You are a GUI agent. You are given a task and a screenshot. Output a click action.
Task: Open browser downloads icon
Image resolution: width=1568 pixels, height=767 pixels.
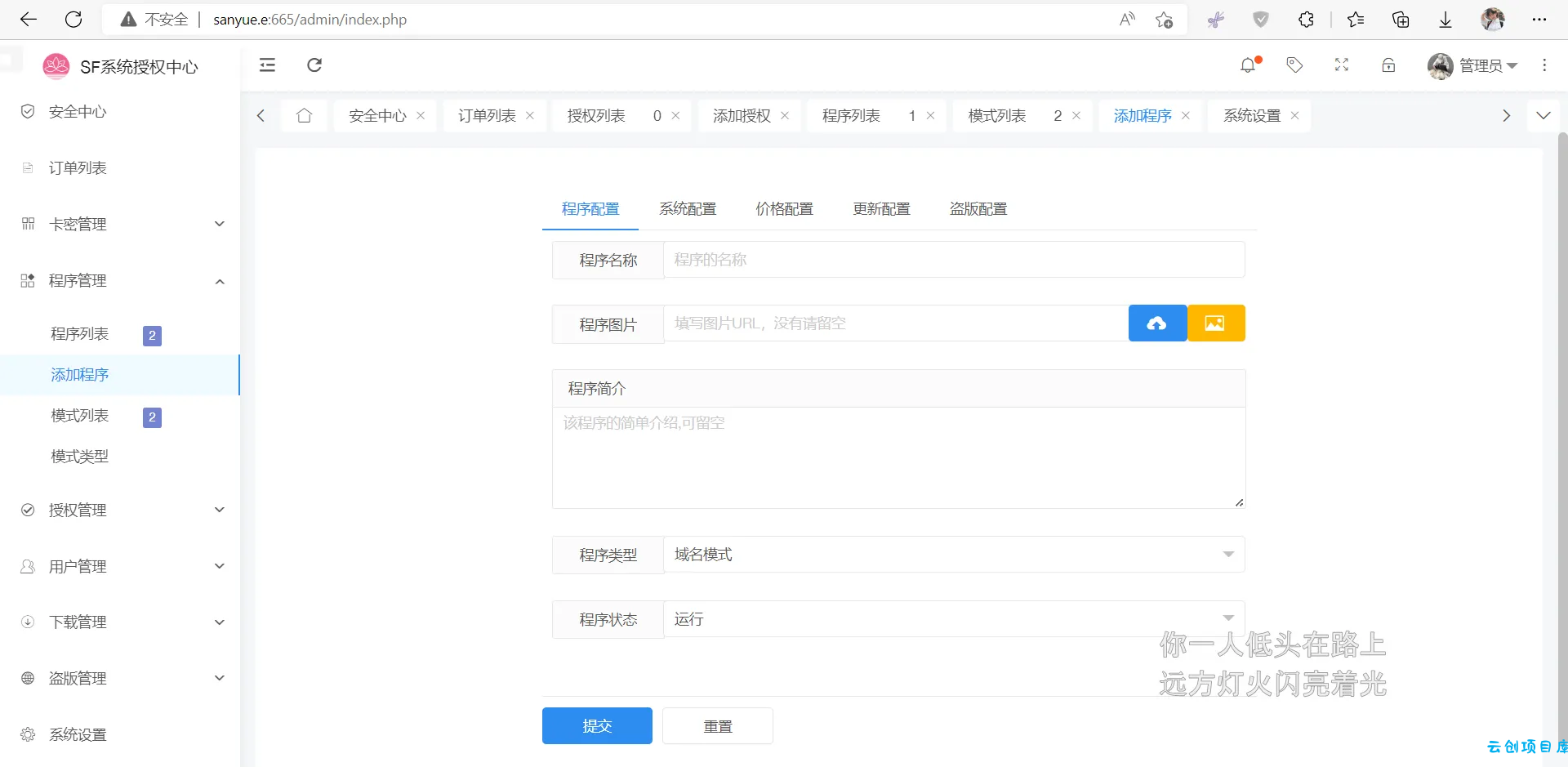coord(1445,20)
